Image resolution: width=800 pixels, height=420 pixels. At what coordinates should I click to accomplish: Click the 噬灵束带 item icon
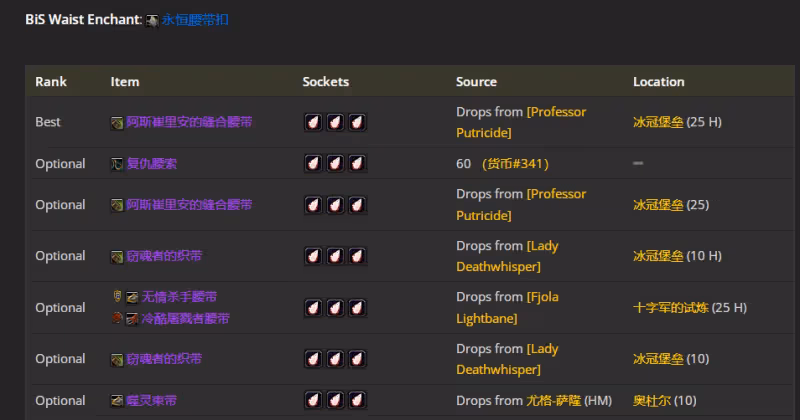[117, 401]
